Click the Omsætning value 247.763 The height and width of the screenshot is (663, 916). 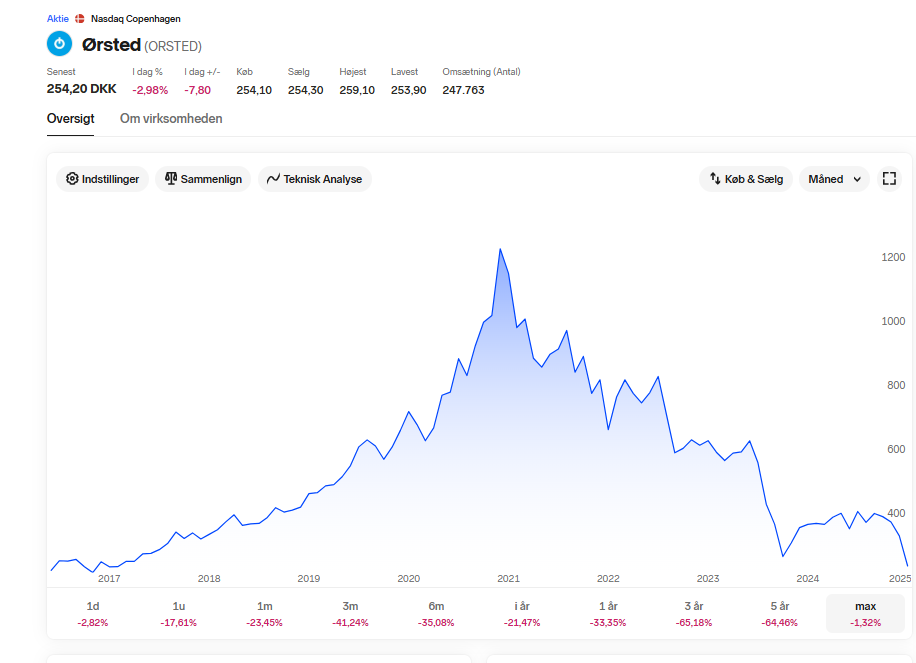(463, 90)
